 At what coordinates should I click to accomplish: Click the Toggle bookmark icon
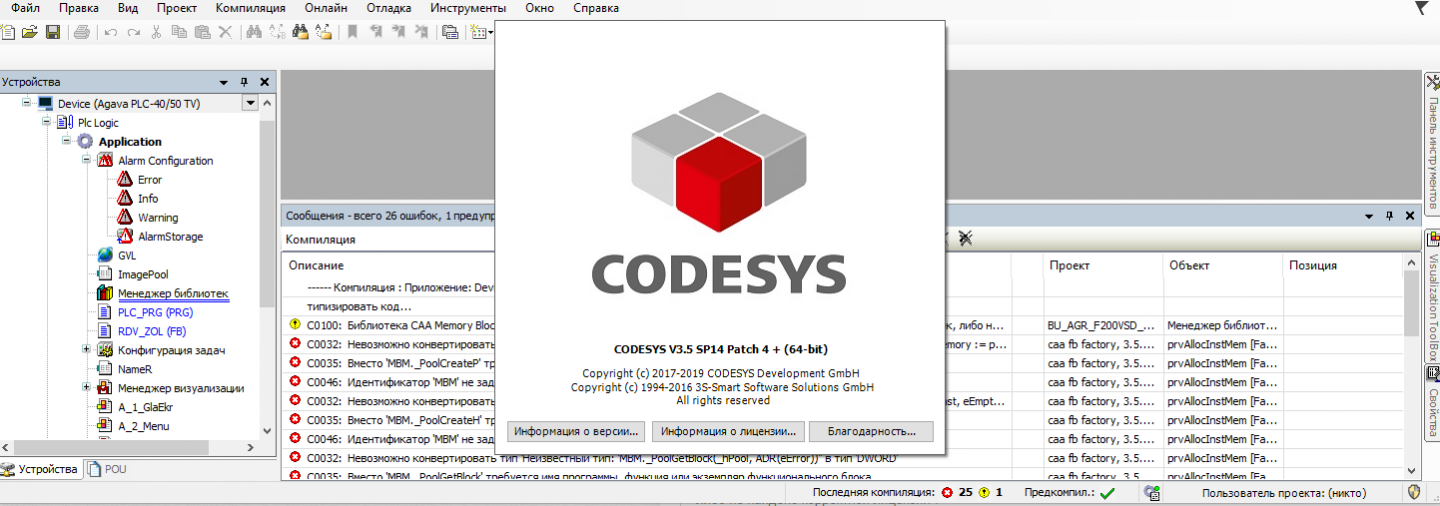(352, 32)
